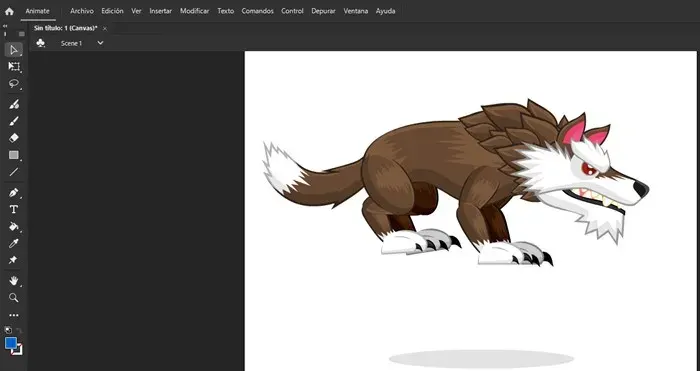Select the Line tool

(x=14, y=172)
